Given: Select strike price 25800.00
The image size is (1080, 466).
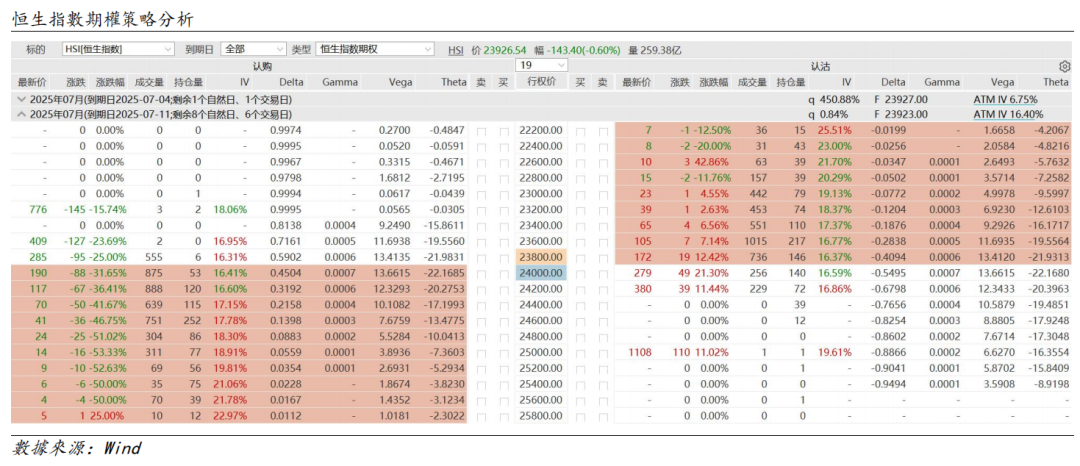Looking at the screenshot, I should [541, 415].
